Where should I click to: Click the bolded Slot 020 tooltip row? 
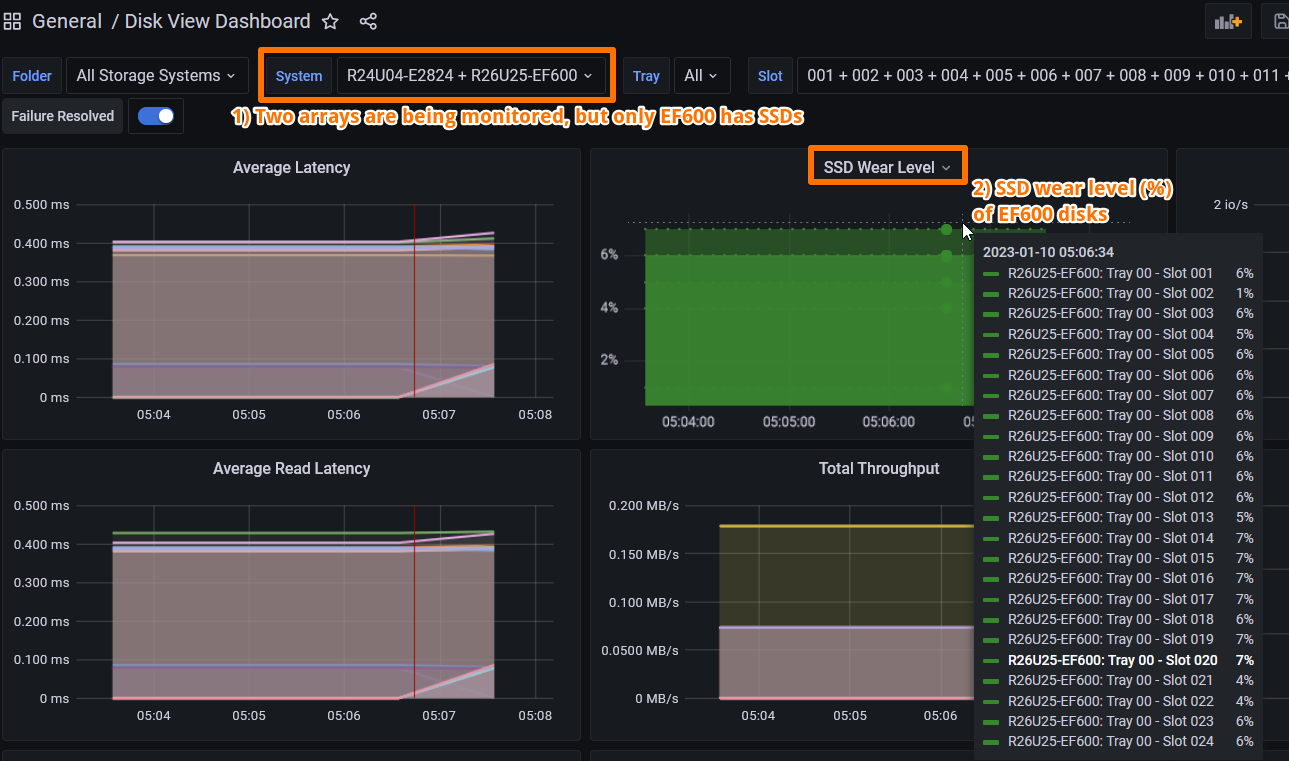[1118, 660]
